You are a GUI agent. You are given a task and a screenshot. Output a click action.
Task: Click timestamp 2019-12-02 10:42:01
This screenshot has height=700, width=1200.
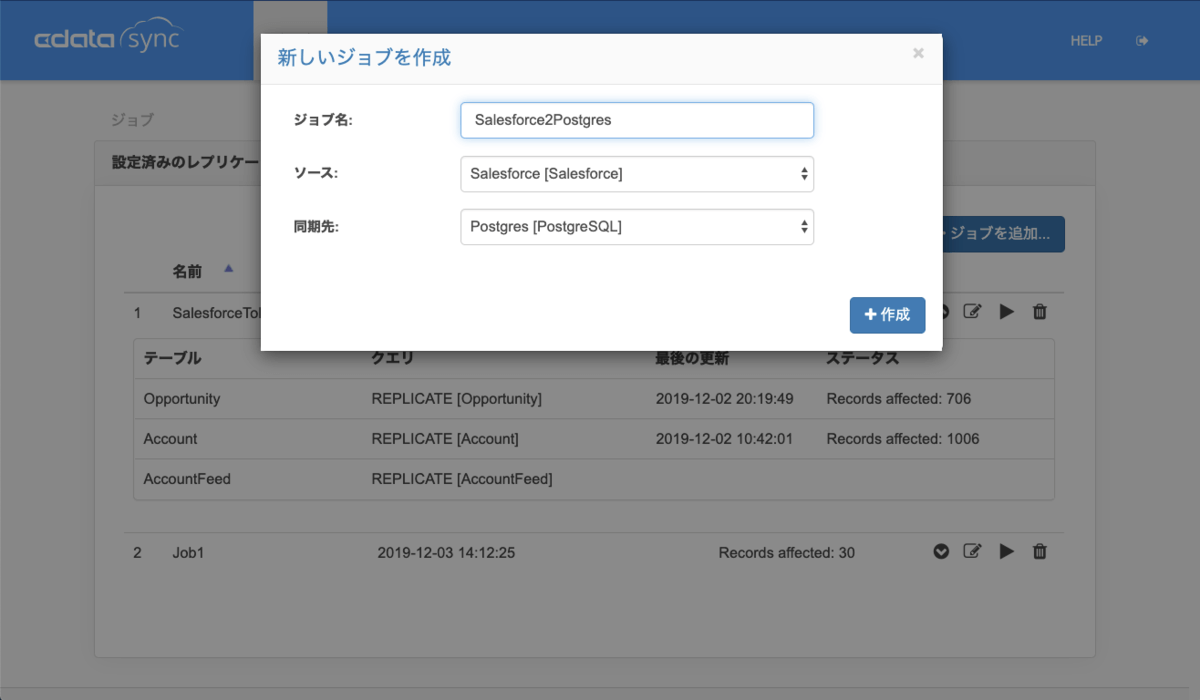[725, 439]
